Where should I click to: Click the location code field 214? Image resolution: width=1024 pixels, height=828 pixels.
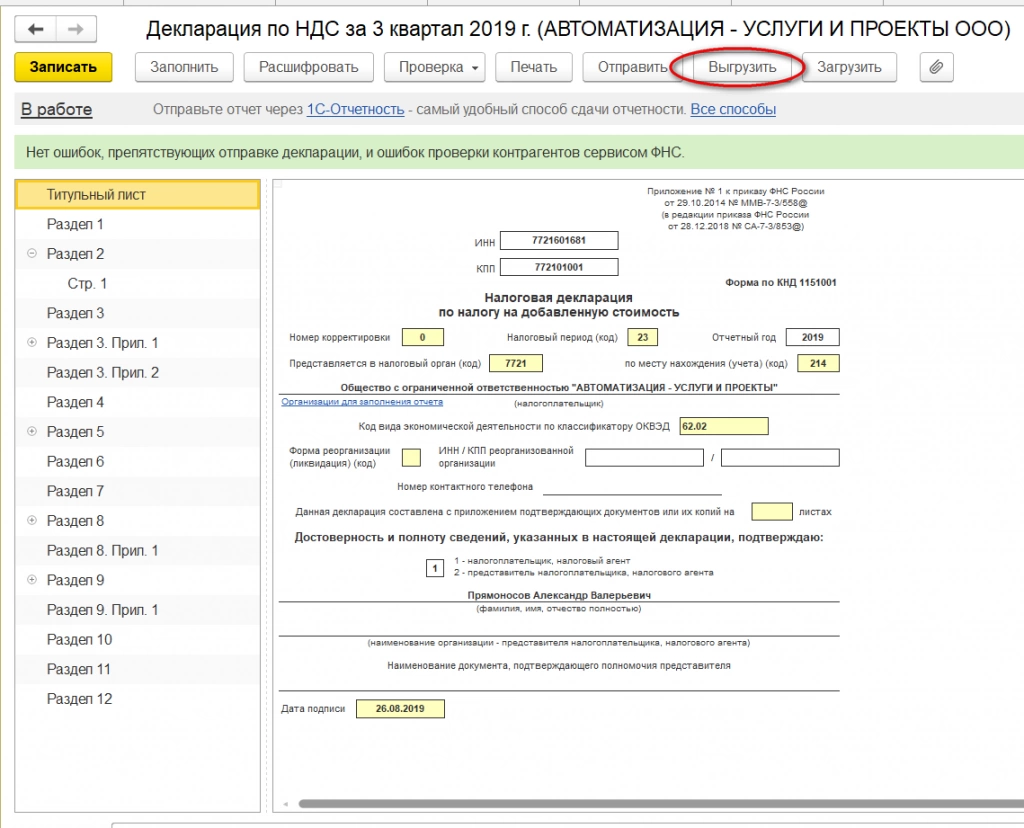coord(818,363)
